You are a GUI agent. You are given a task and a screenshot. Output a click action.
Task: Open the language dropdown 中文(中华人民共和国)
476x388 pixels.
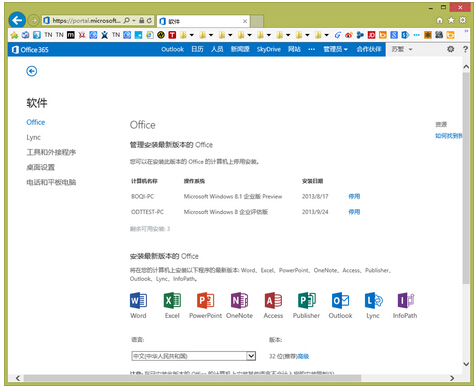193,356
